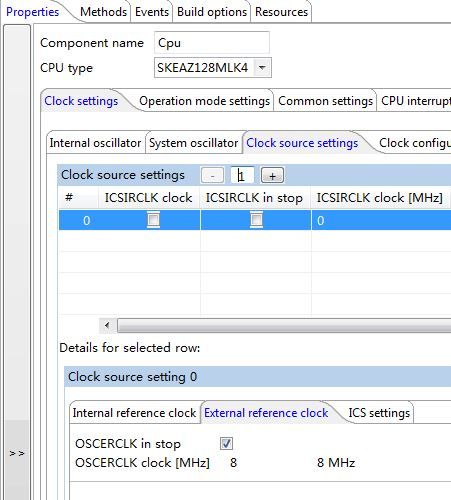451x500 pixels.
Task: Click the horizontal scrollbar track of table
Action: (284, 325)
